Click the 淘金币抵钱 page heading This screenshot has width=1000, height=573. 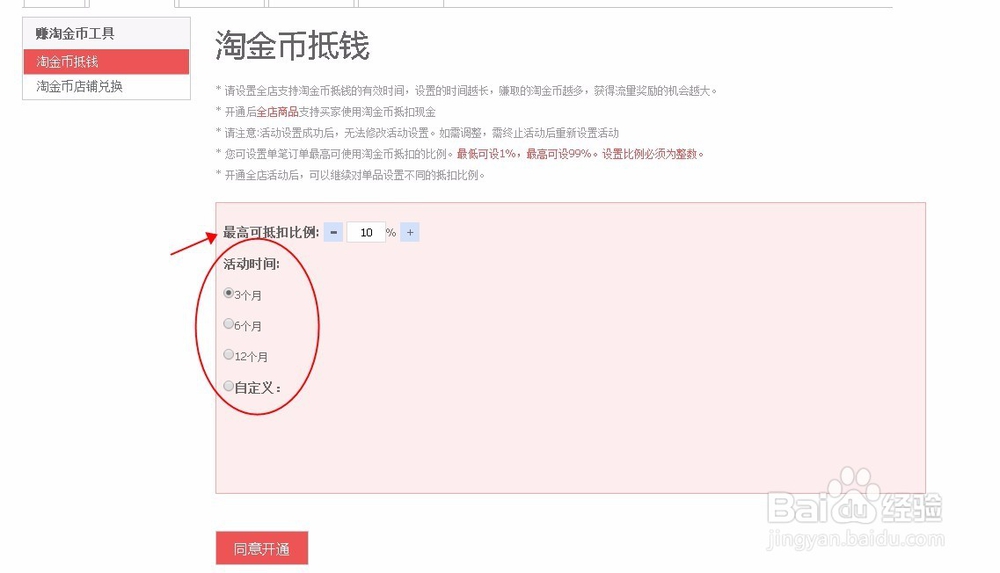point(292,45)
